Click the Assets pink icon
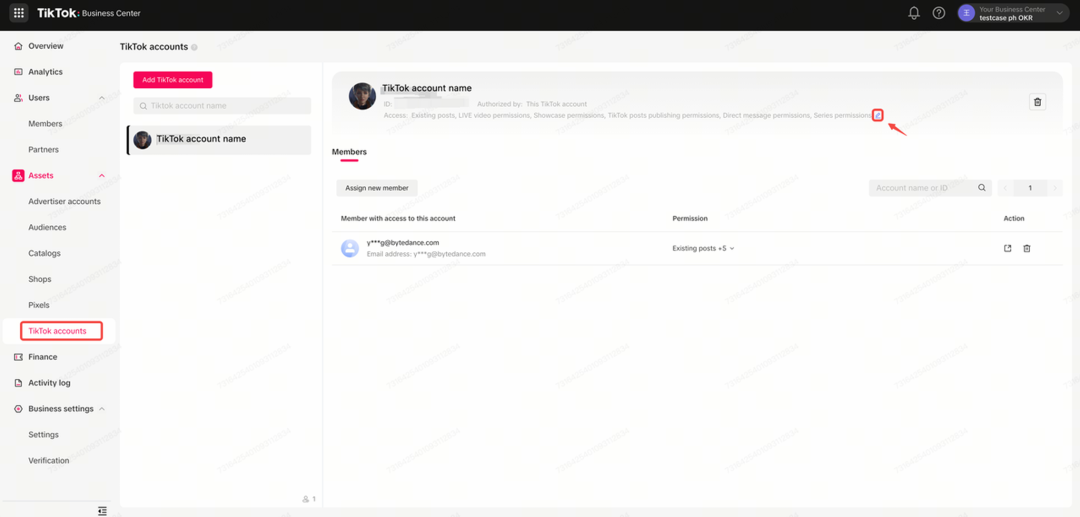This screenshot has height=517, width=1080. pyautogui.click(x=19, y=176)
